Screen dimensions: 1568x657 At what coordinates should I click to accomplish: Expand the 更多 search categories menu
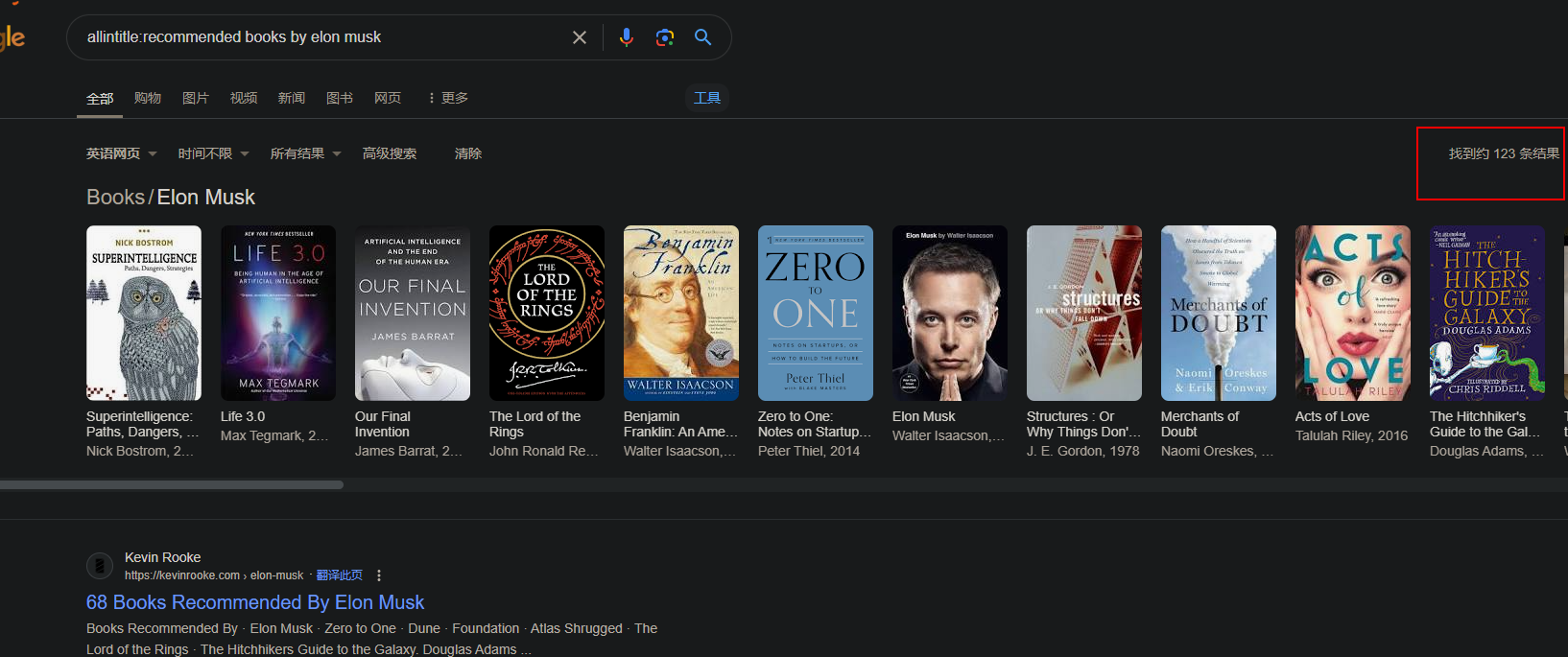(x=448, y=98)
